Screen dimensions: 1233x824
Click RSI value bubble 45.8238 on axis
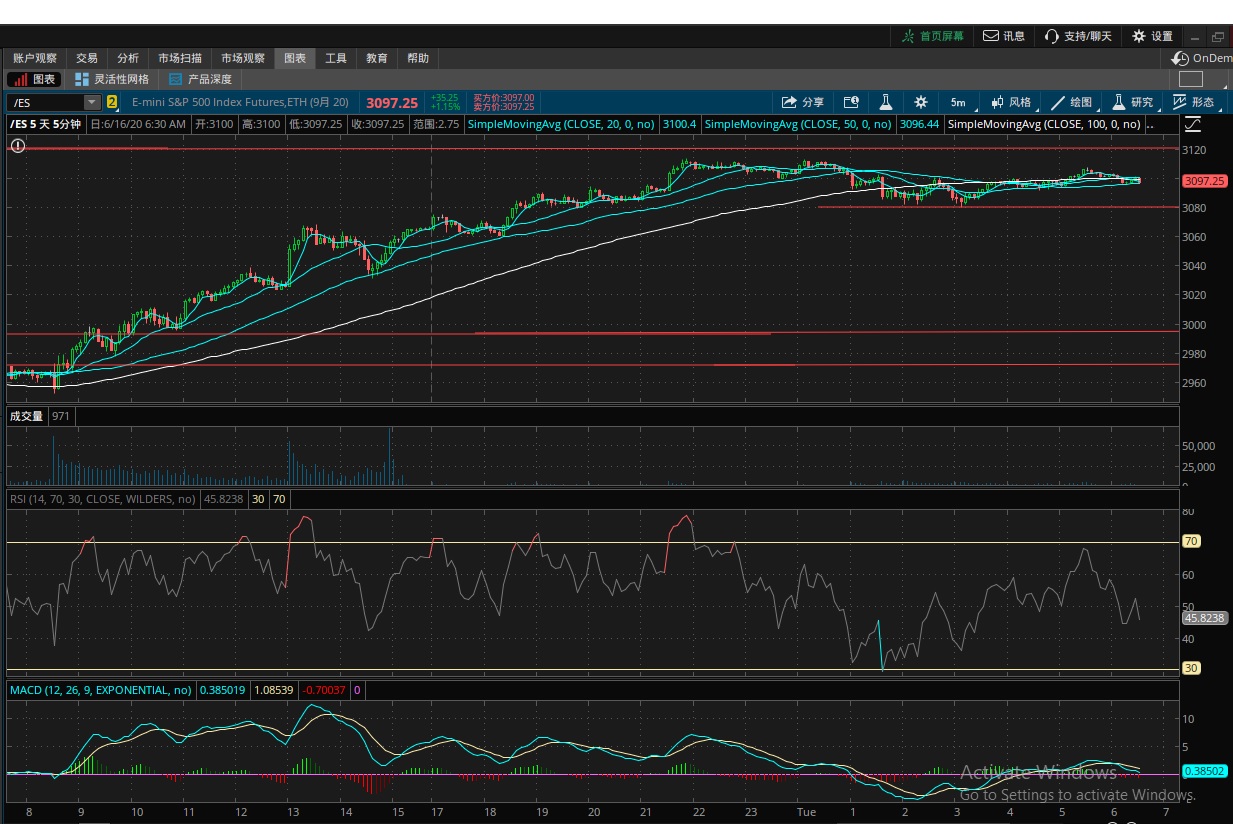click(x=1204, y=618)
